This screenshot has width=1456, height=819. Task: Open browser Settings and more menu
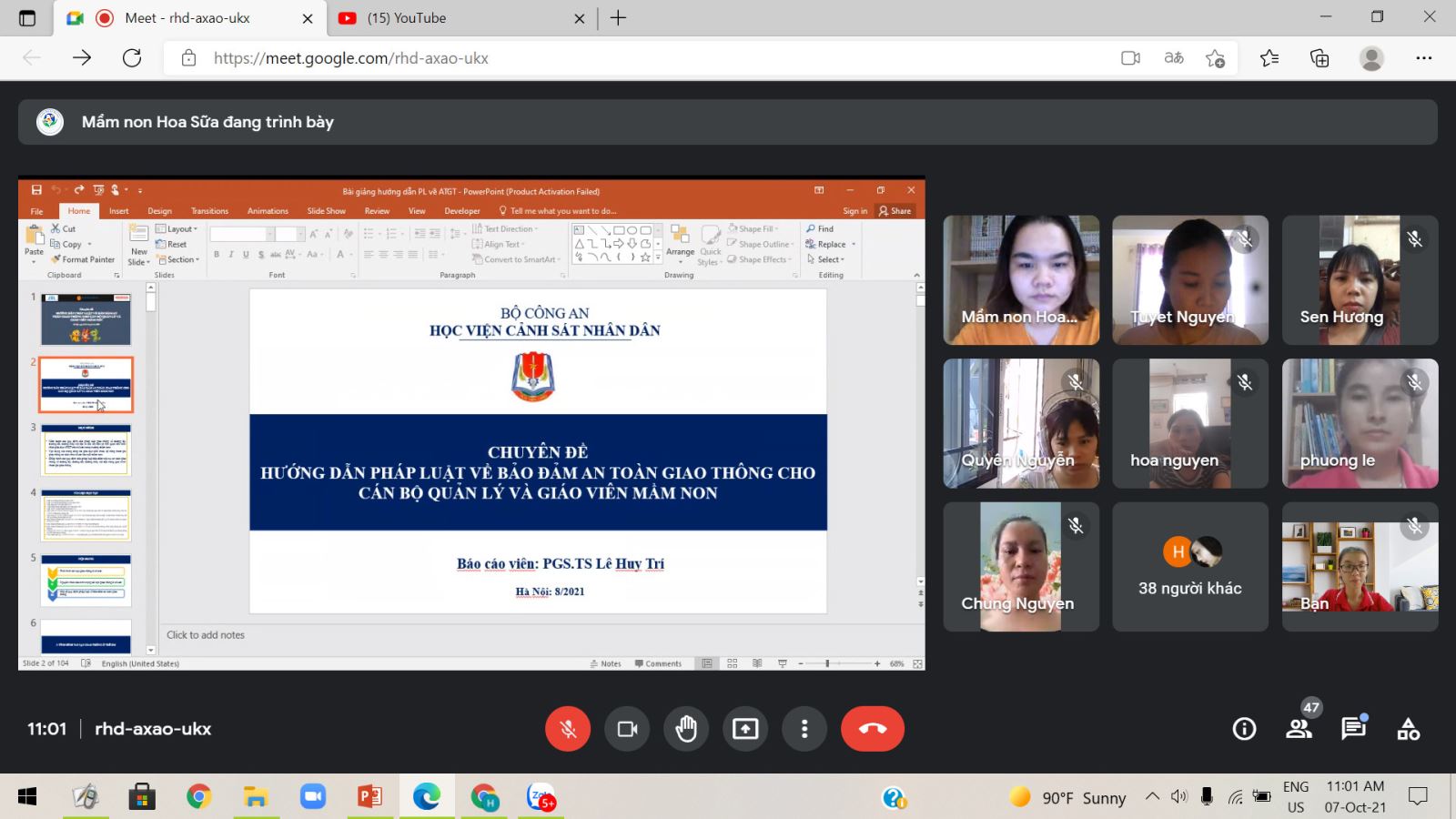coord(1424,58)
